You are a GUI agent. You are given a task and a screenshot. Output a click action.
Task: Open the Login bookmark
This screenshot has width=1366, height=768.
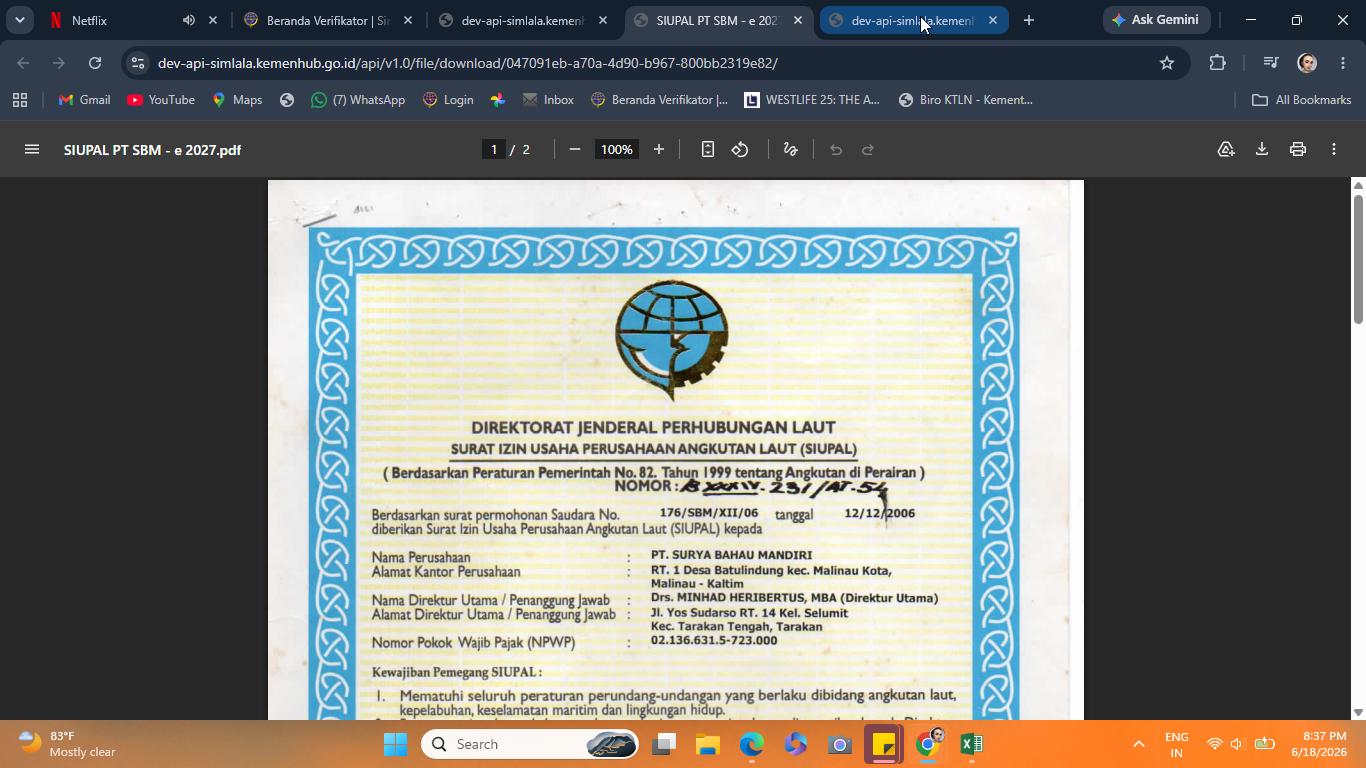coord(448,100)
